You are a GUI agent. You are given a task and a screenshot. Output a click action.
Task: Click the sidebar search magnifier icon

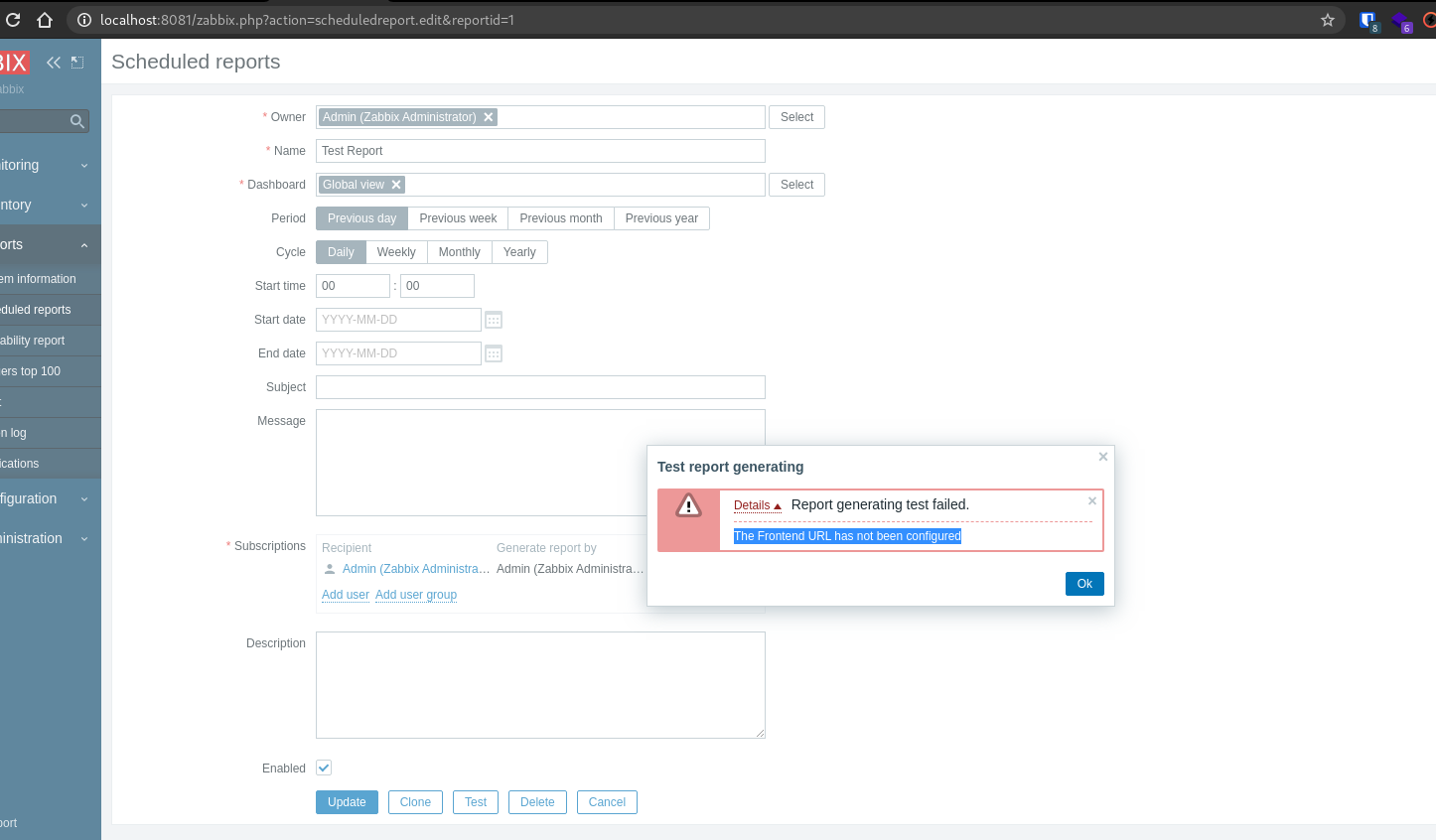[x=77, y=121]
